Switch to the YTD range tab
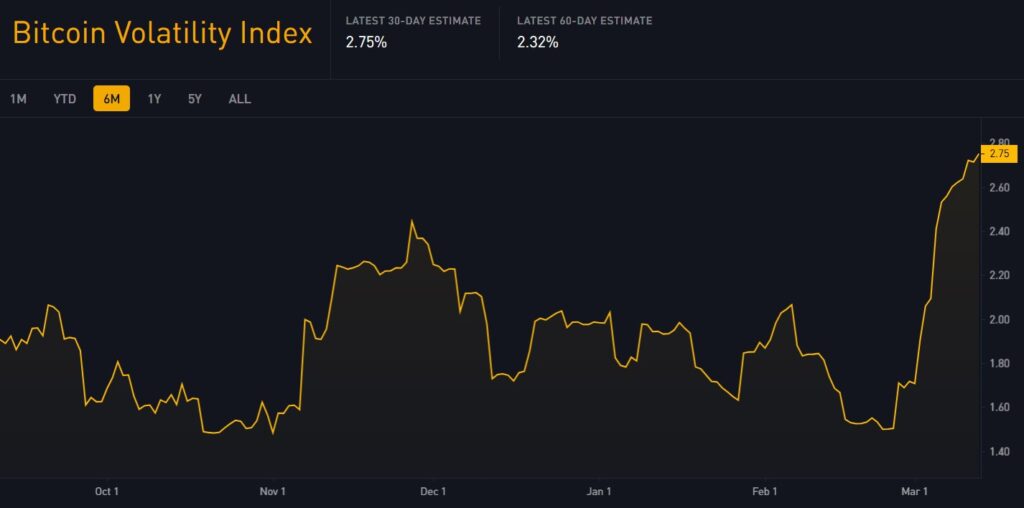This screenshot has width=1024, height=508. [x=65, y=99]
